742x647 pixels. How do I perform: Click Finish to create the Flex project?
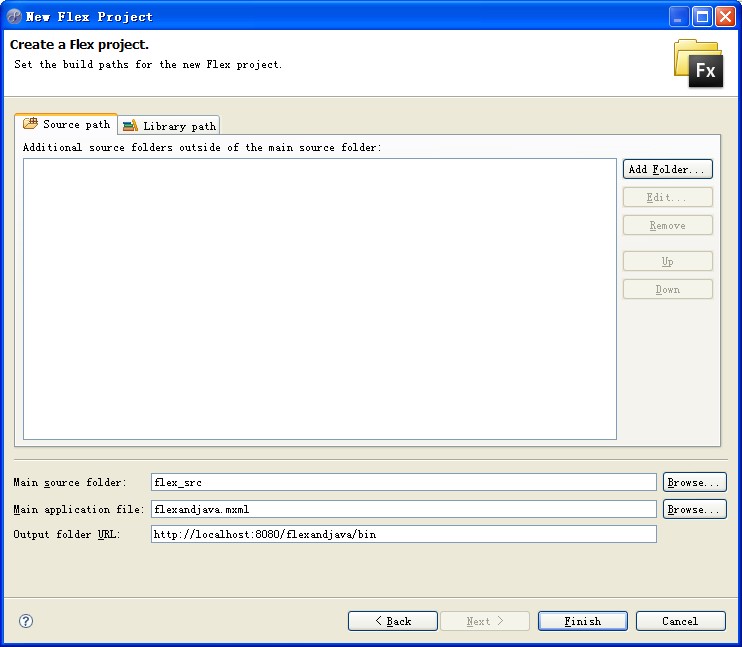coord(583,621)
